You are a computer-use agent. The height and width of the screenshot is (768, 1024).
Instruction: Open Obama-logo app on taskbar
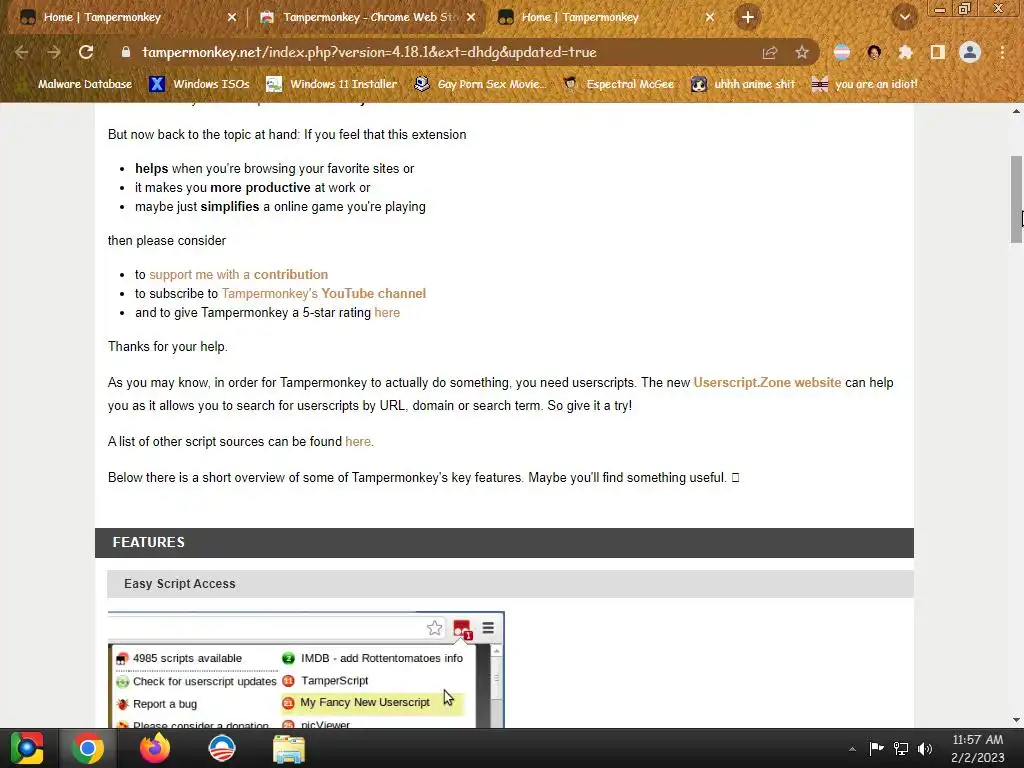point(222,748)
